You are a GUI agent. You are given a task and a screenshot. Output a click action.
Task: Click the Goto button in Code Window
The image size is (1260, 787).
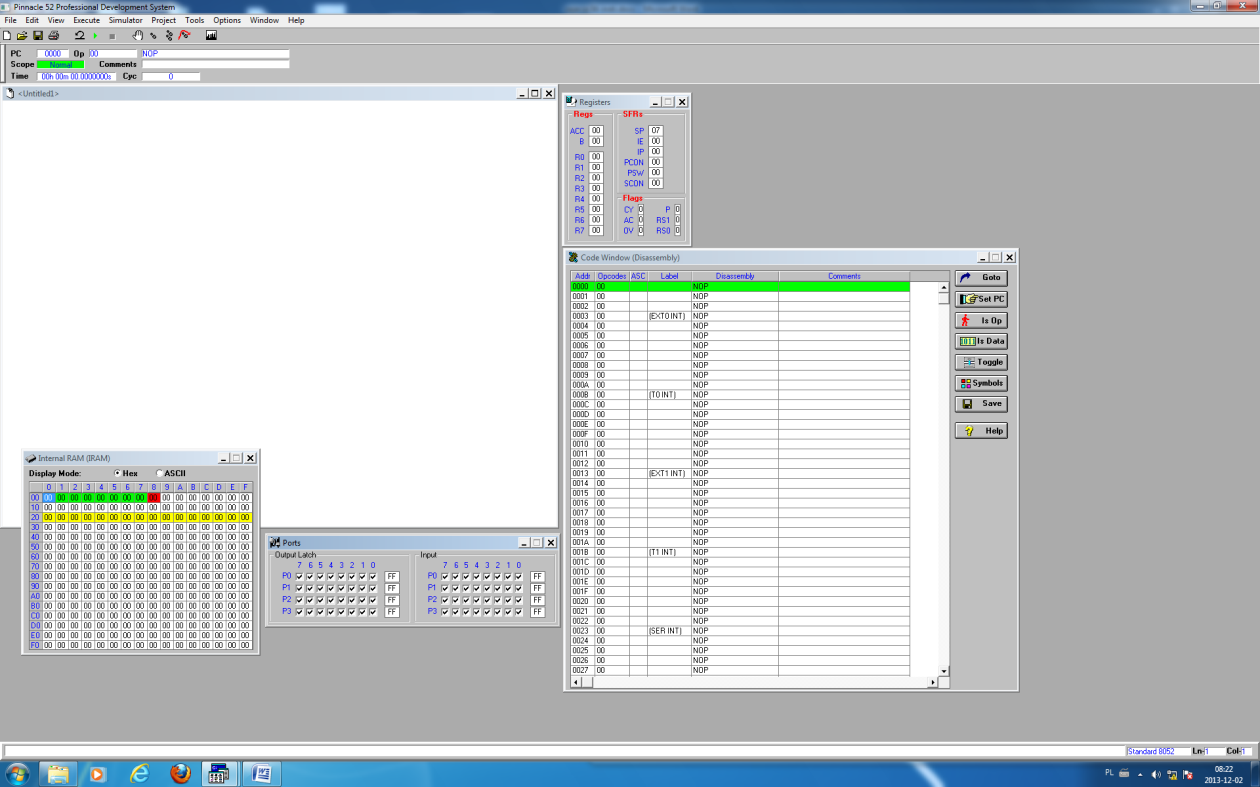pyautogui.click(x=981, y=278)
